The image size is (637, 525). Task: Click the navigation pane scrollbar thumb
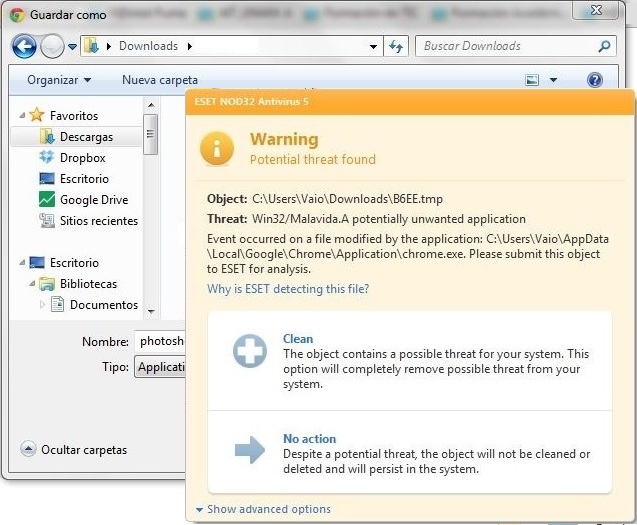pyautogui.click(x=151, y=134)
